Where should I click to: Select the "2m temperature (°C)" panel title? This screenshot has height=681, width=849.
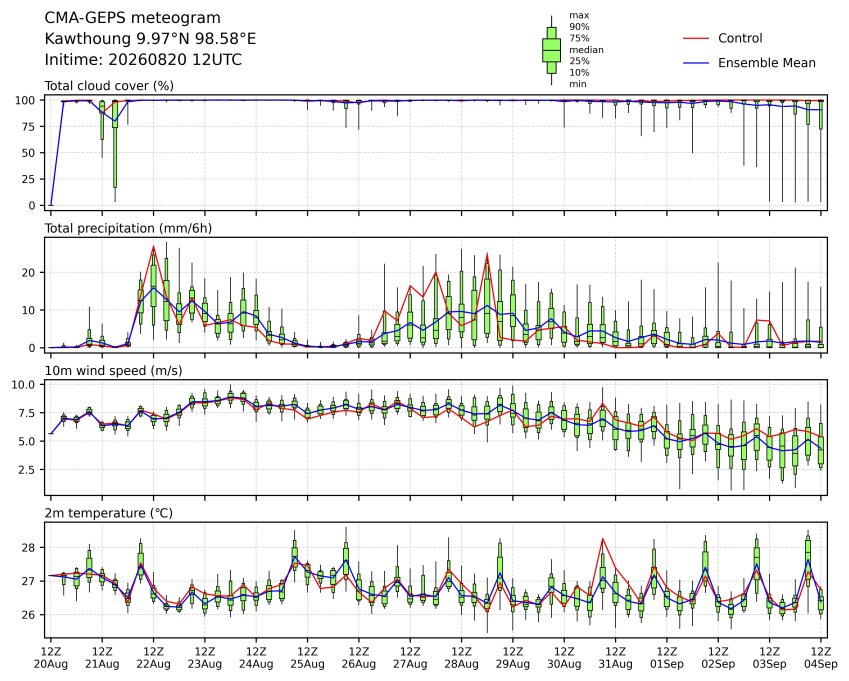pyautogui.click(x=108, y=513)
